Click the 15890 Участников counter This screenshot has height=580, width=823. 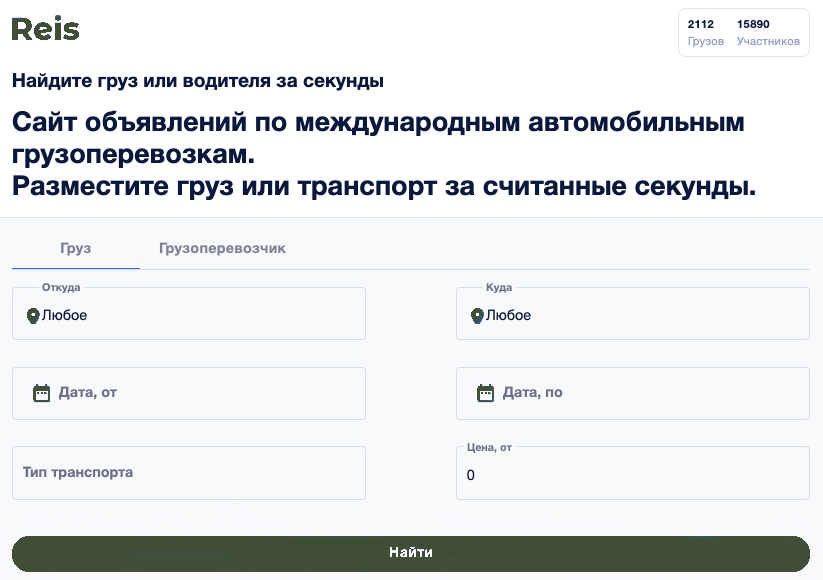point(768,33)
